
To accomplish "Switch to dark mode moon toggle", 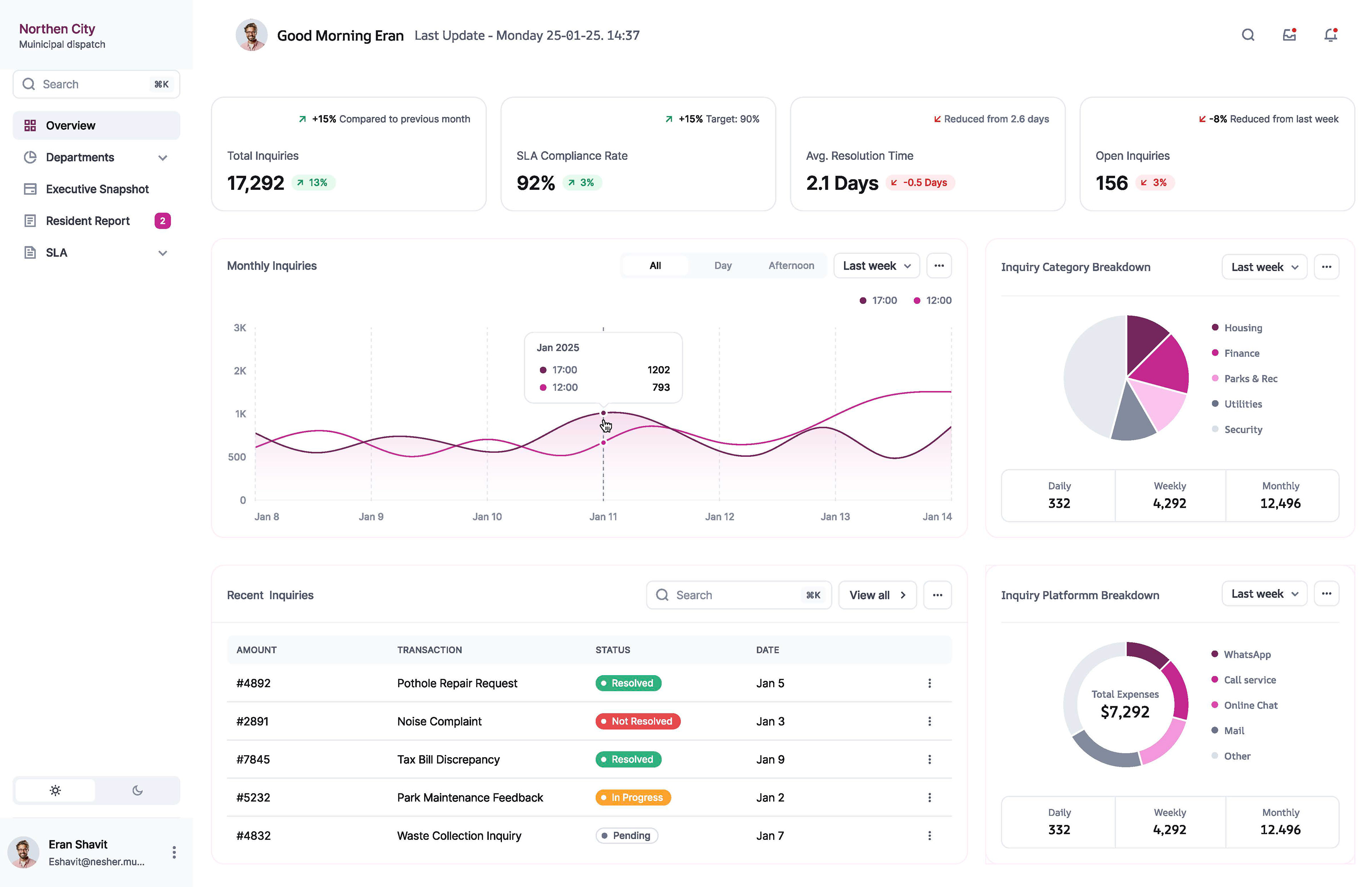I will click(x=137, y=790).
